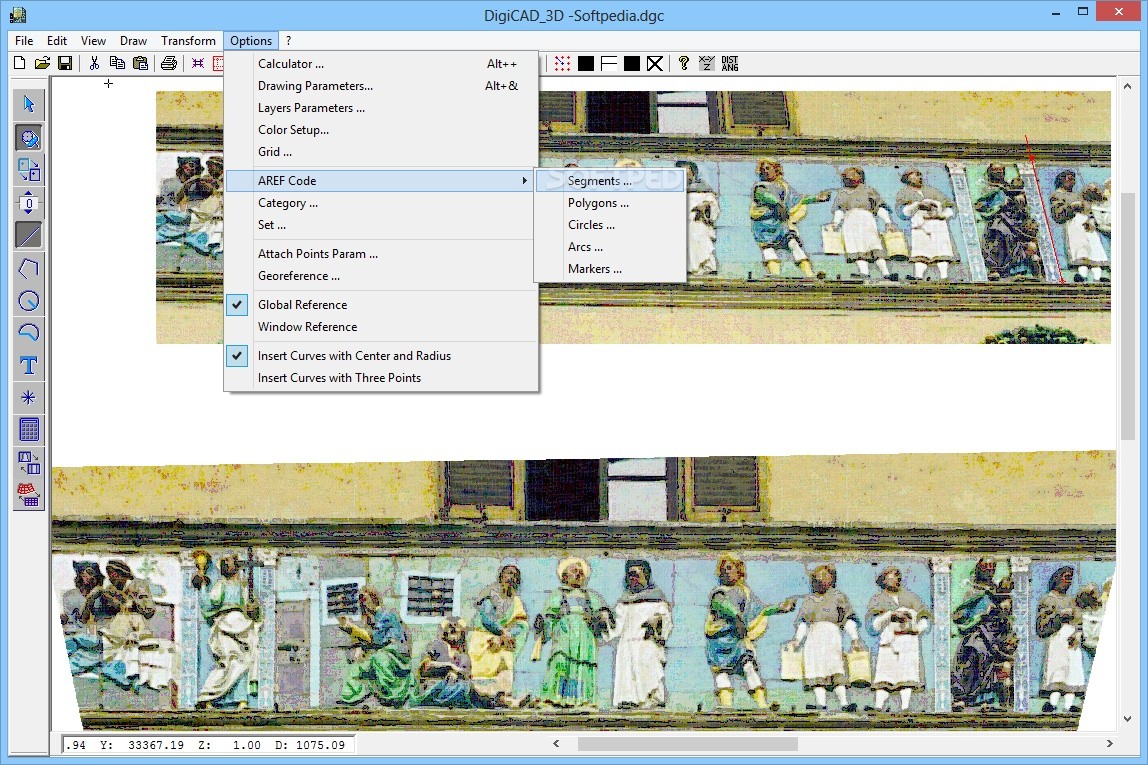Save the drawing with the floppy disk icon
Screen dimensions: 1148x765
point(65,64)
